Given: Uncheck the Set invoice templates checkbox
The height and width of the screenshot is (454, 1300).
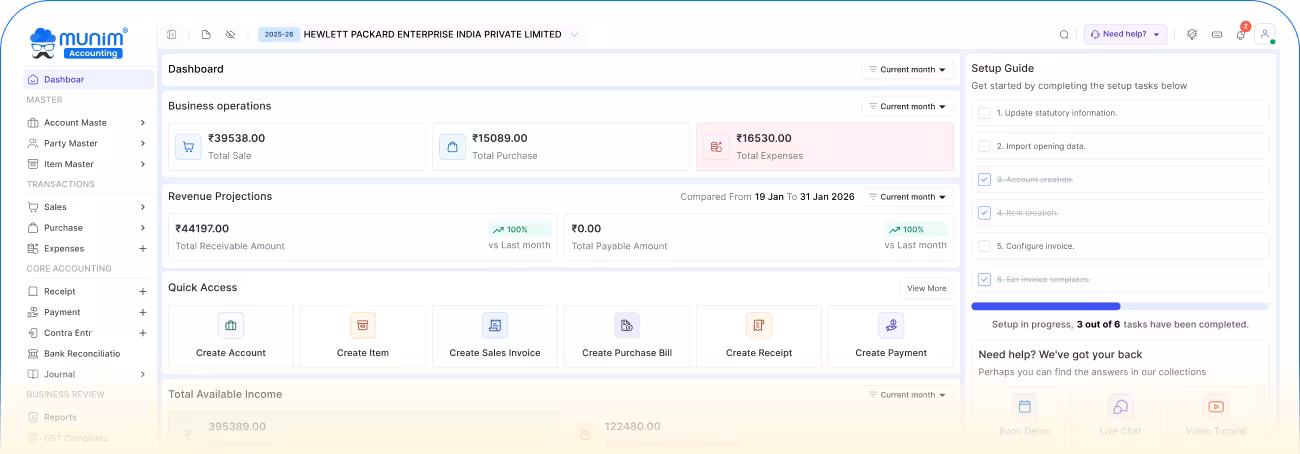Looking at the screenshot, I should [985, 279].
